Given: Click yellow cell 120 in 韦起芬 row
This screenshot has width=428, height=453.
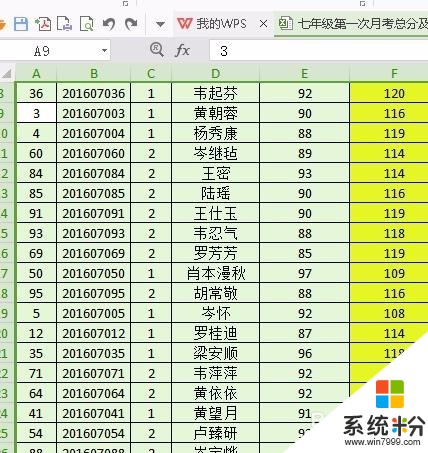Looking at the screenshot, I should [389, 93].
